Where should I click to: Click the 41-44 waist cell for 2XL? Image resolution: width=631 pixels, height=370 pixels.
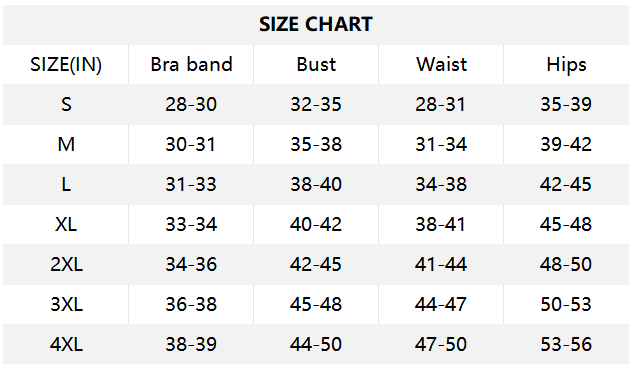pyautogui.click(x=441, y=264)
